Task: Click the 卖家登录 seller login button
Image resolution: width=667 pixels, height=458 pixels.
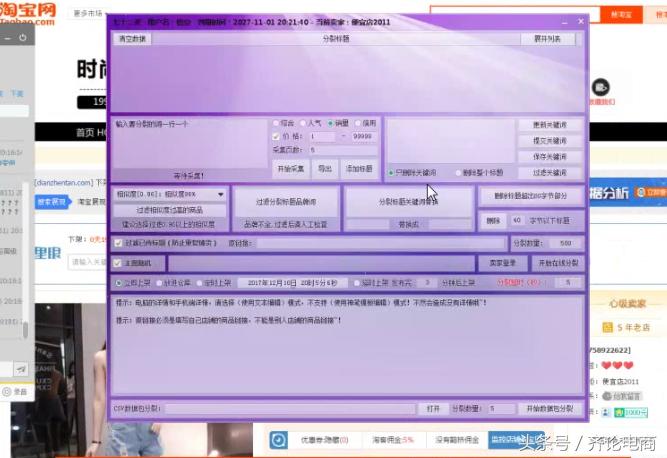Action: coord(502,263)
